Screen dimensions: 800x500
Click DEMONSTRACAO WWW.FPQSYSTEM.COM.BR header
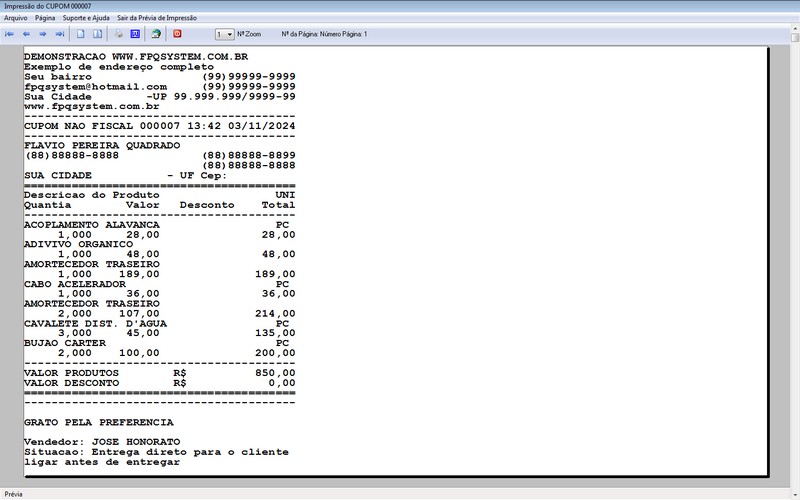136,57
